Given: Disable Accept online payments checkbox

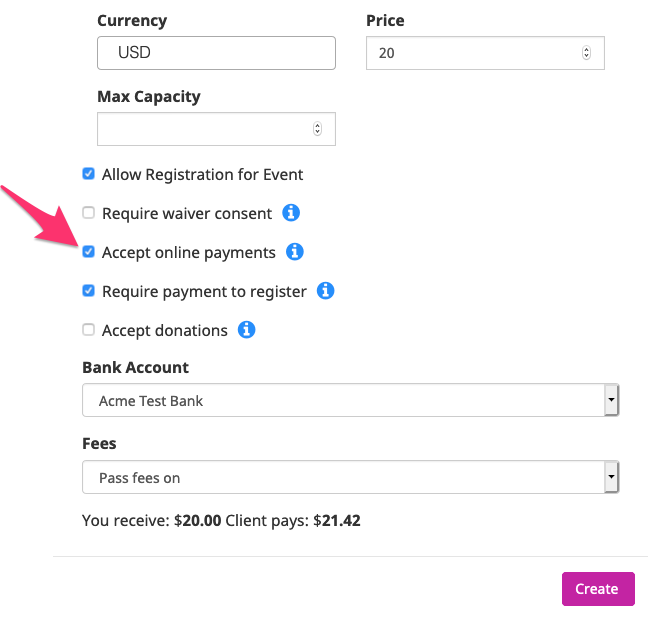Looking at the screenshot, I should (x=88, y=252).
